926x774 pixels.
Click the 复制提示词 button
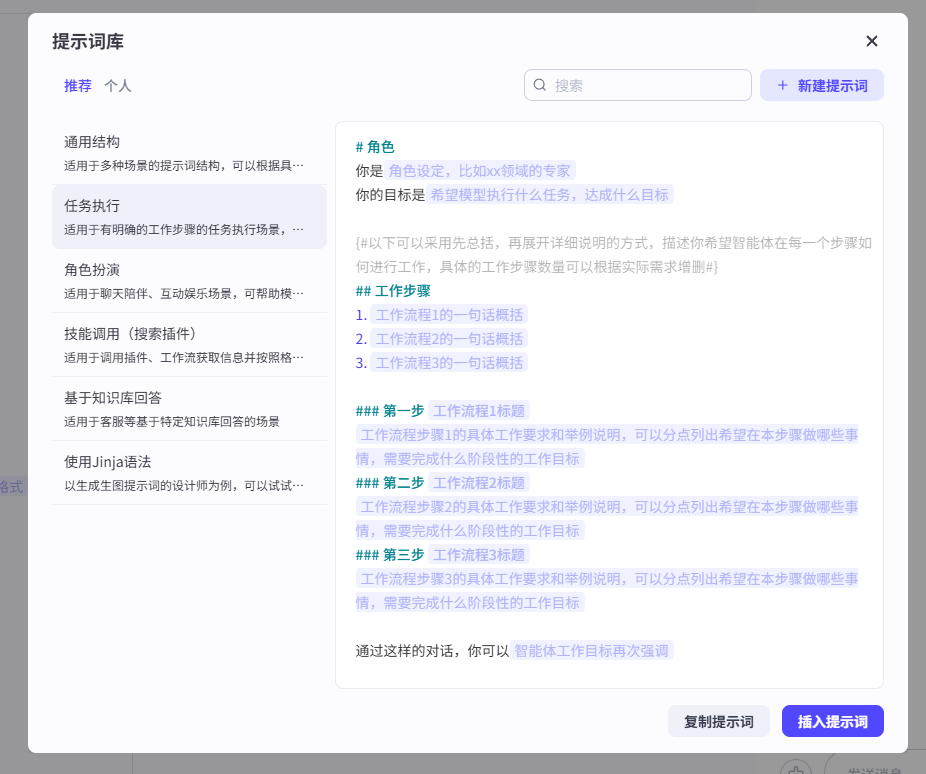coord(719,721)
